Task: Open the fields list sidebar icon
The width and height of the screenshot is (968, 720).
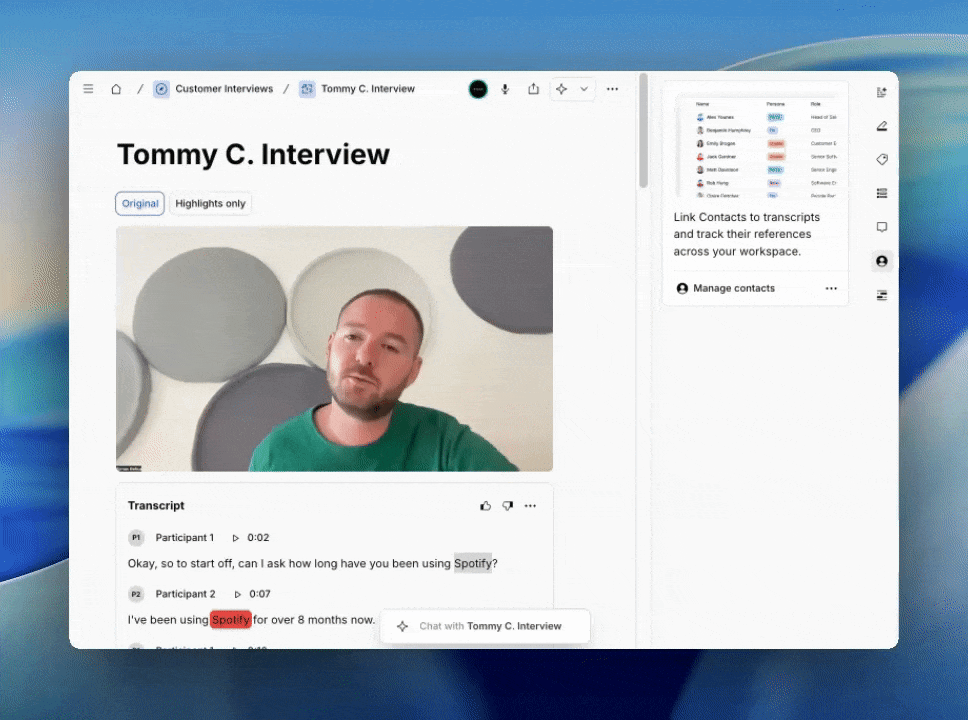Action: coord(882,193)
